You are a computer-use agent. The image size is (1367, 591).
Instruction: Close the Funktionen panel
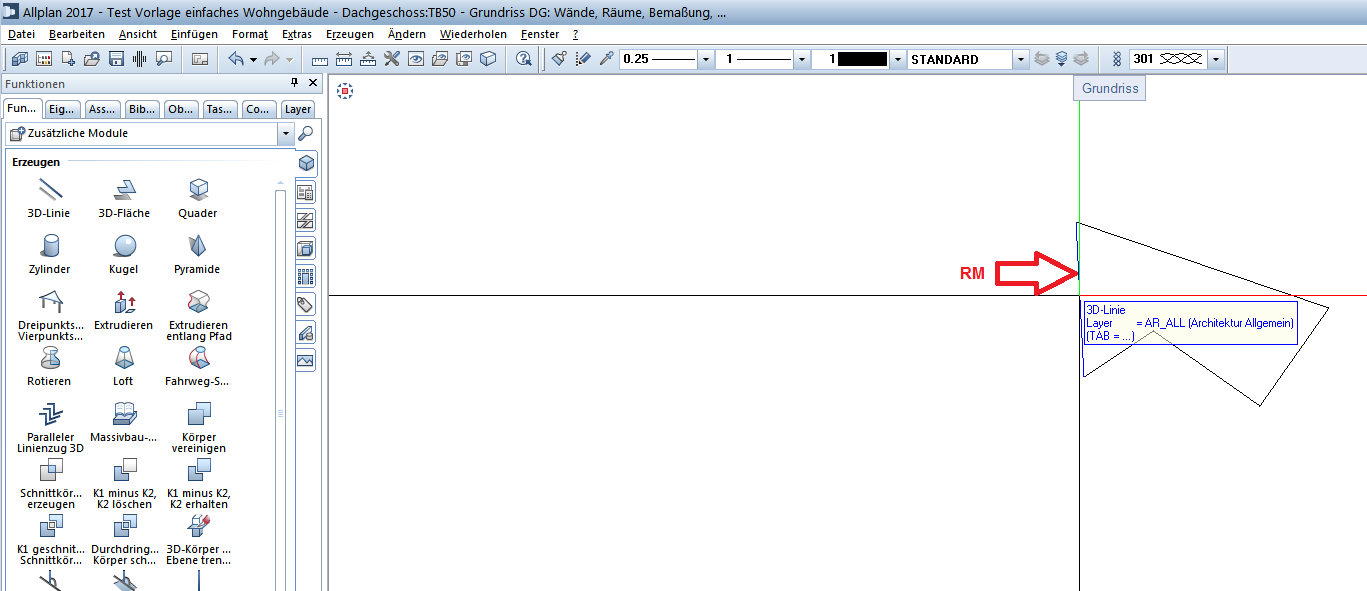[313, 83]
